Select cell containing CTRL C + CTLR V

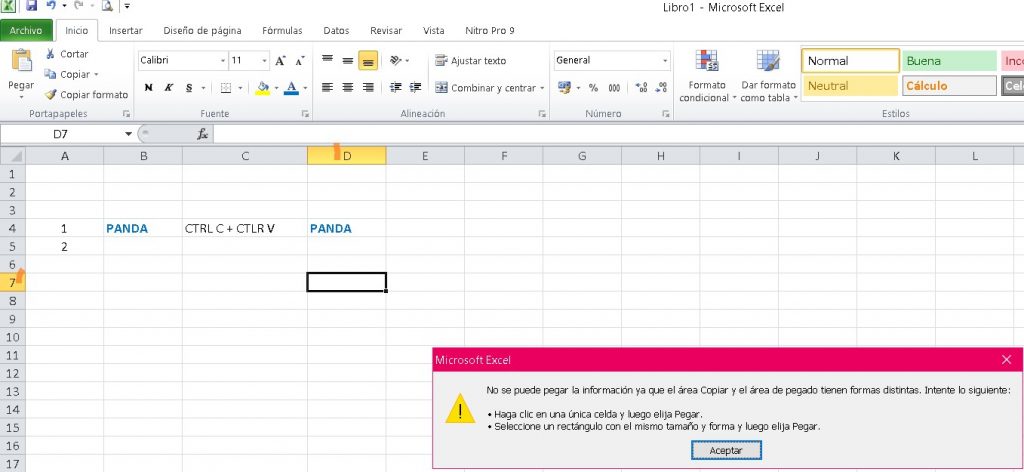point(245,228)
